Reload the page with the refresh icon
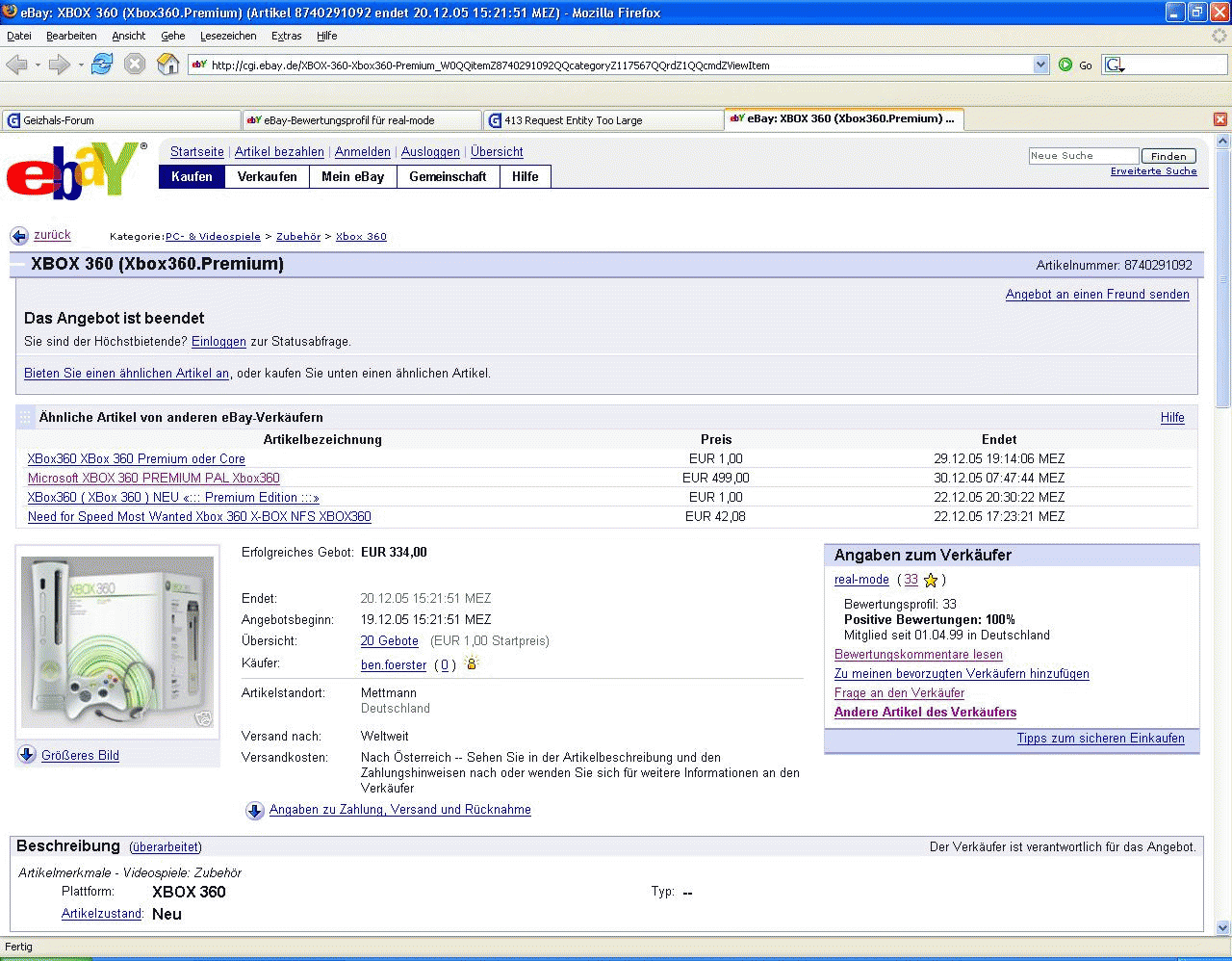This screenshot has height=961, width=1232. [102, 65]
